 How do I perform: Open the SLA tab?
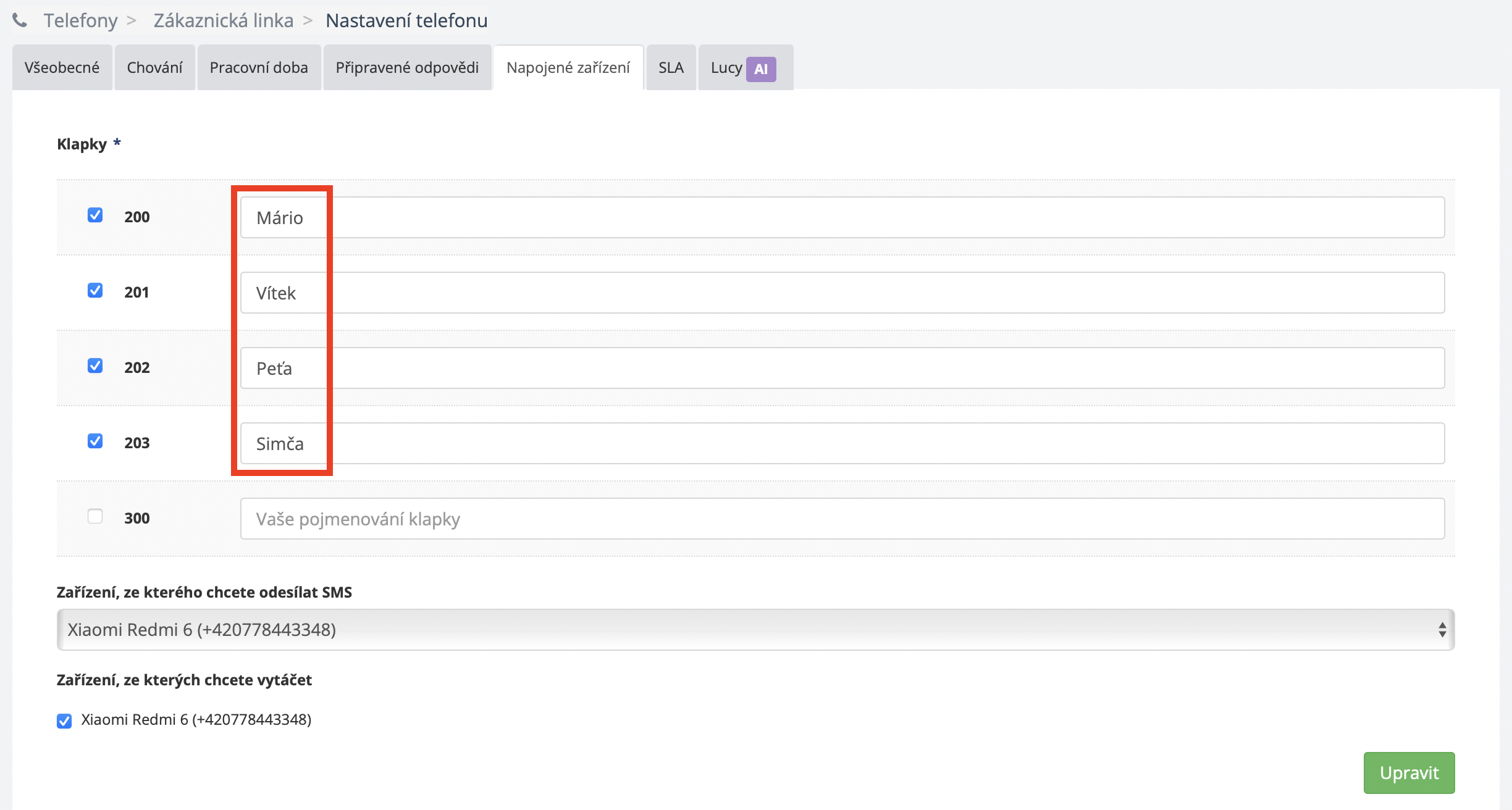point(671,67)
